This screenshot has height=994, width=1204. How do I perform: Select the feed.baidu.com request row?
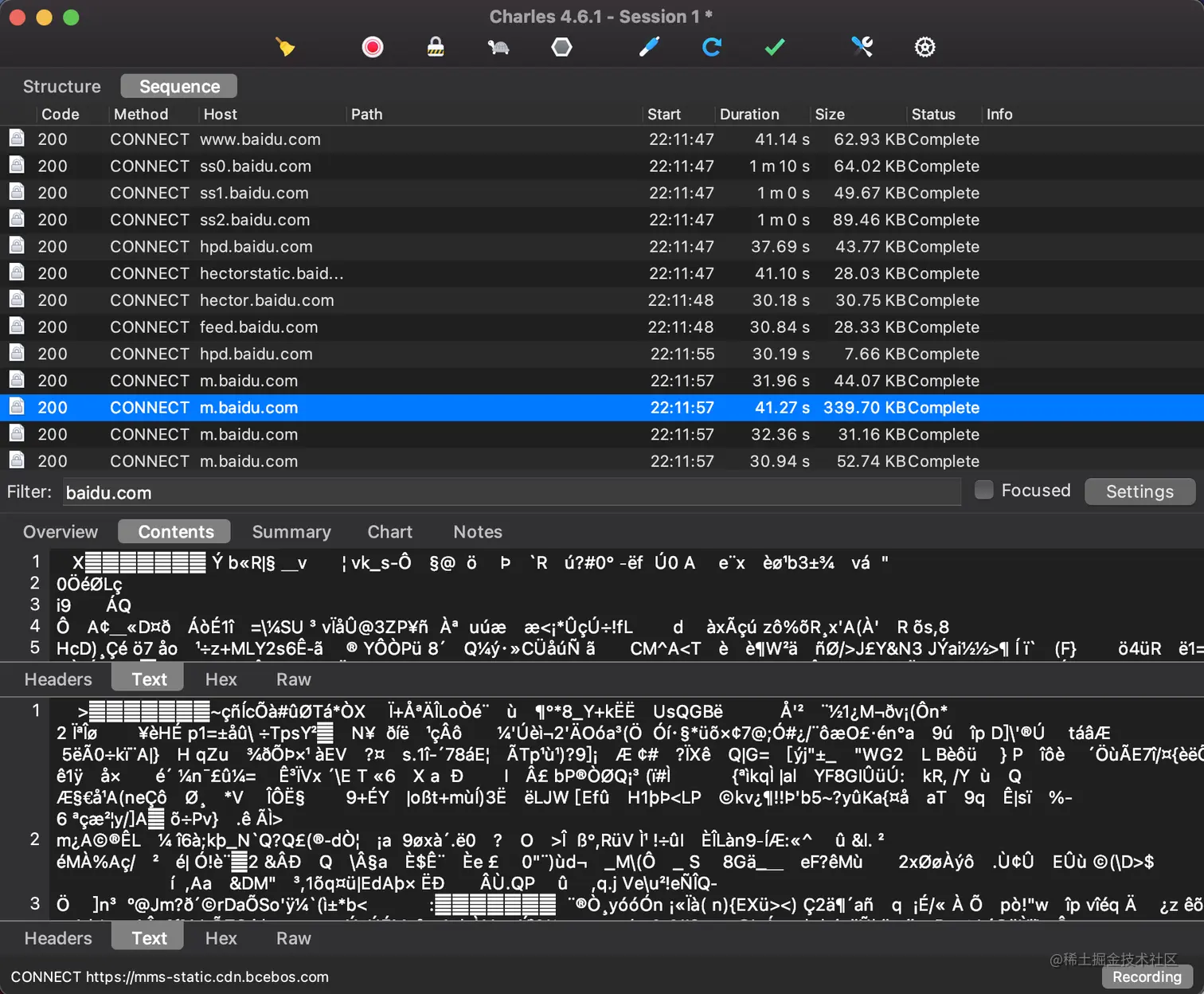pyautogui.click(x=602, y=327)
